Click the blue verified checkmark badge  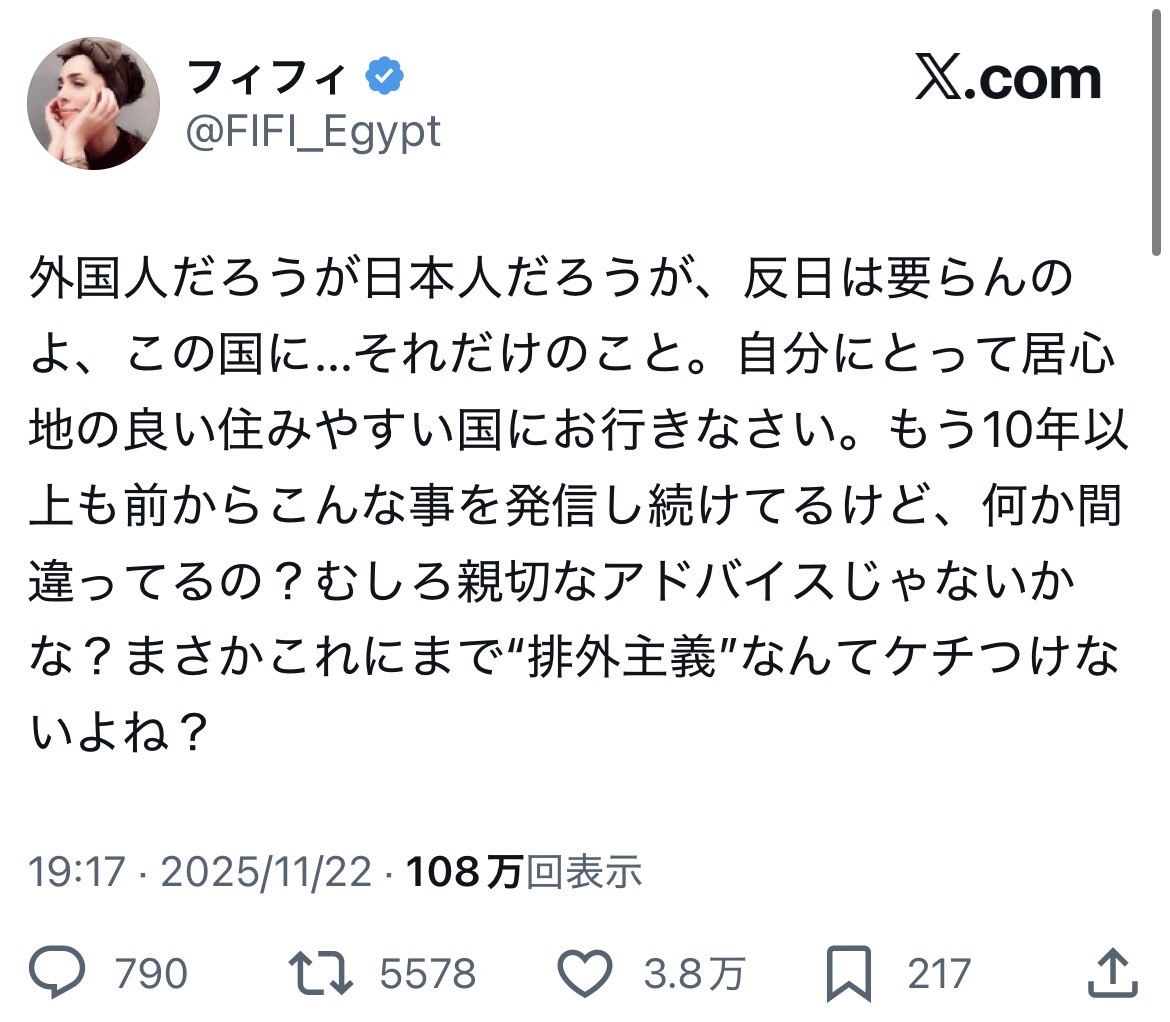384,77
